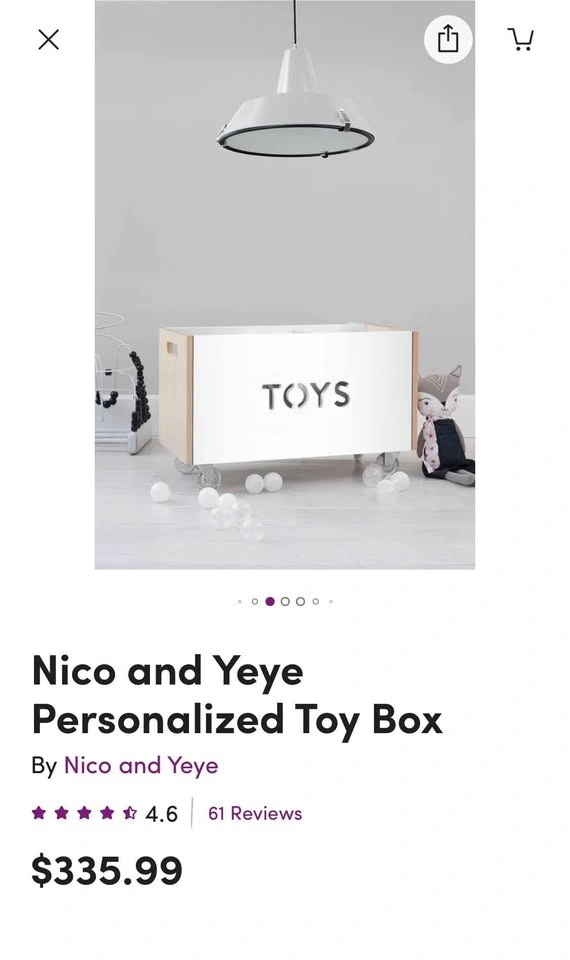Click the first purple rating star
The height and width of the screenshot is (960, 570).
[x=39, y=813]
